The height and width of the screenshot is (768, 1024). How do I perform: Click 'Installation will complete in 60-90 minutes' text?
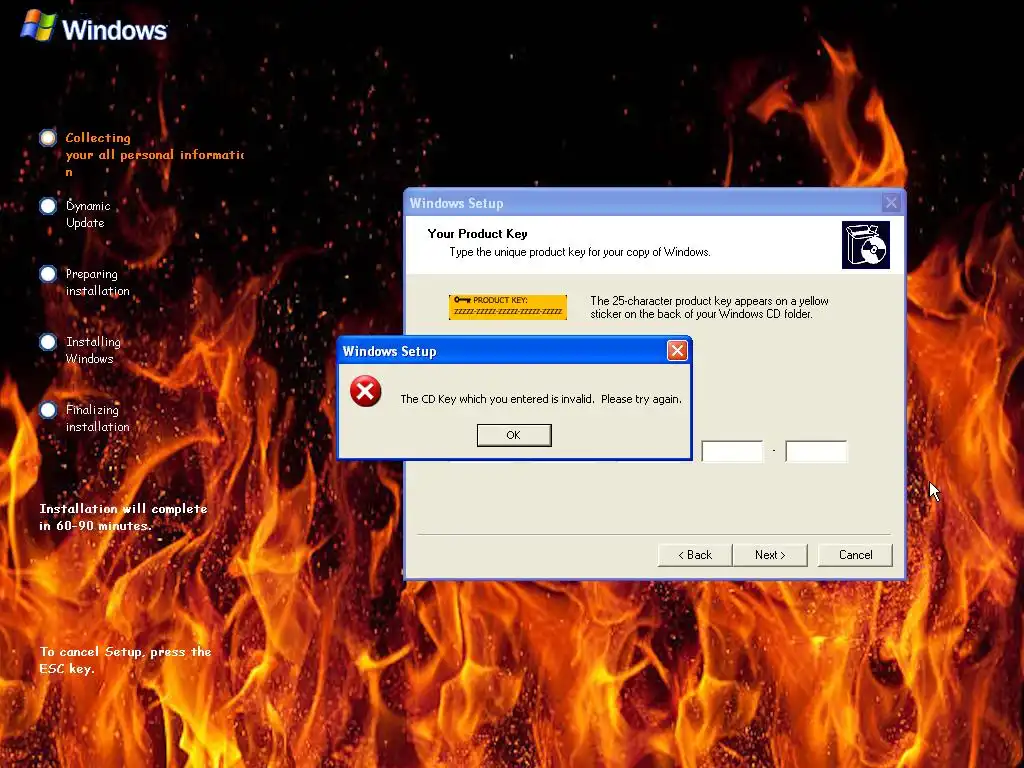click(x=123, y=517)
